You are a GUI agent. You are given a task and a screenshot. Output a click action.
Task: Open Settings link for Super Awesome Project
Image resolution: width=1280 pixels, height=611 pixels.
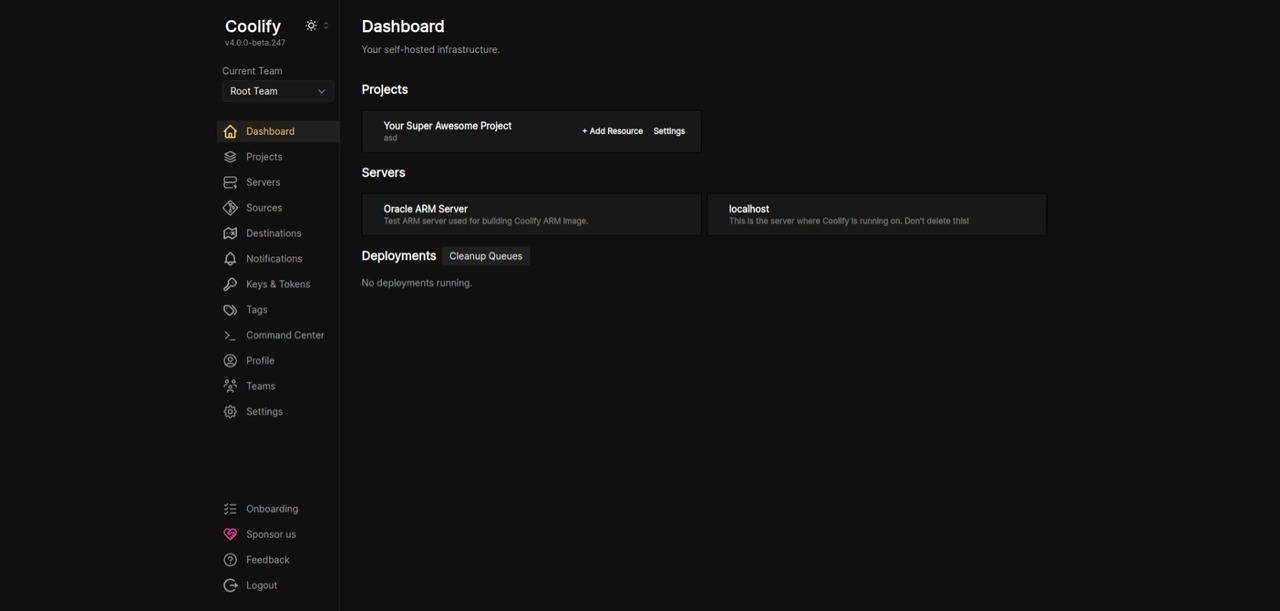click(x=669, y=131)
